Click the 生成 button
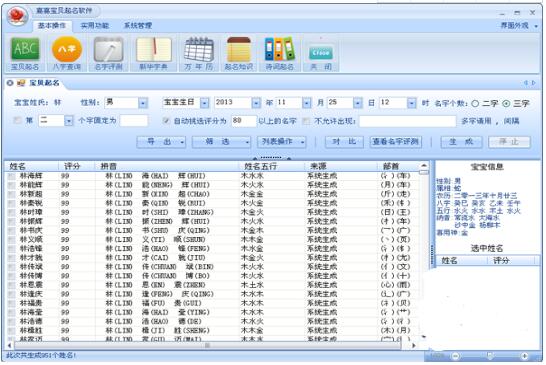The width and height of the screenshot is (546, 365). (461, 142)
